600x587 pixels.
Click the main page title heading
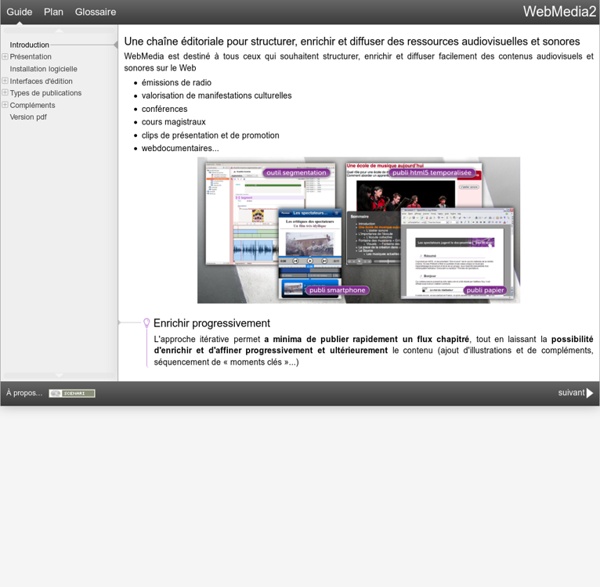tap(352, 41)
